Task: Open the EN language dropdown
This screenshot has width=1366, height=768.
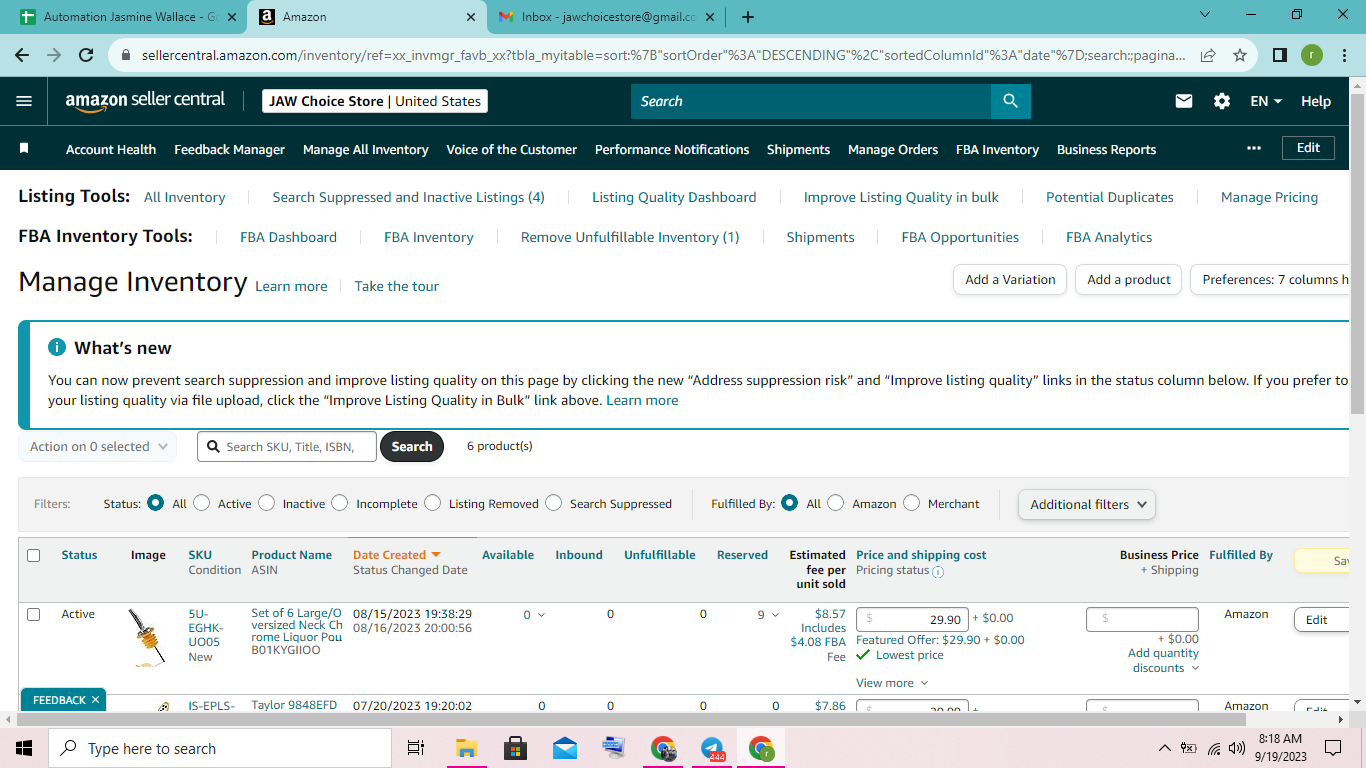Action: point(1266,101)
